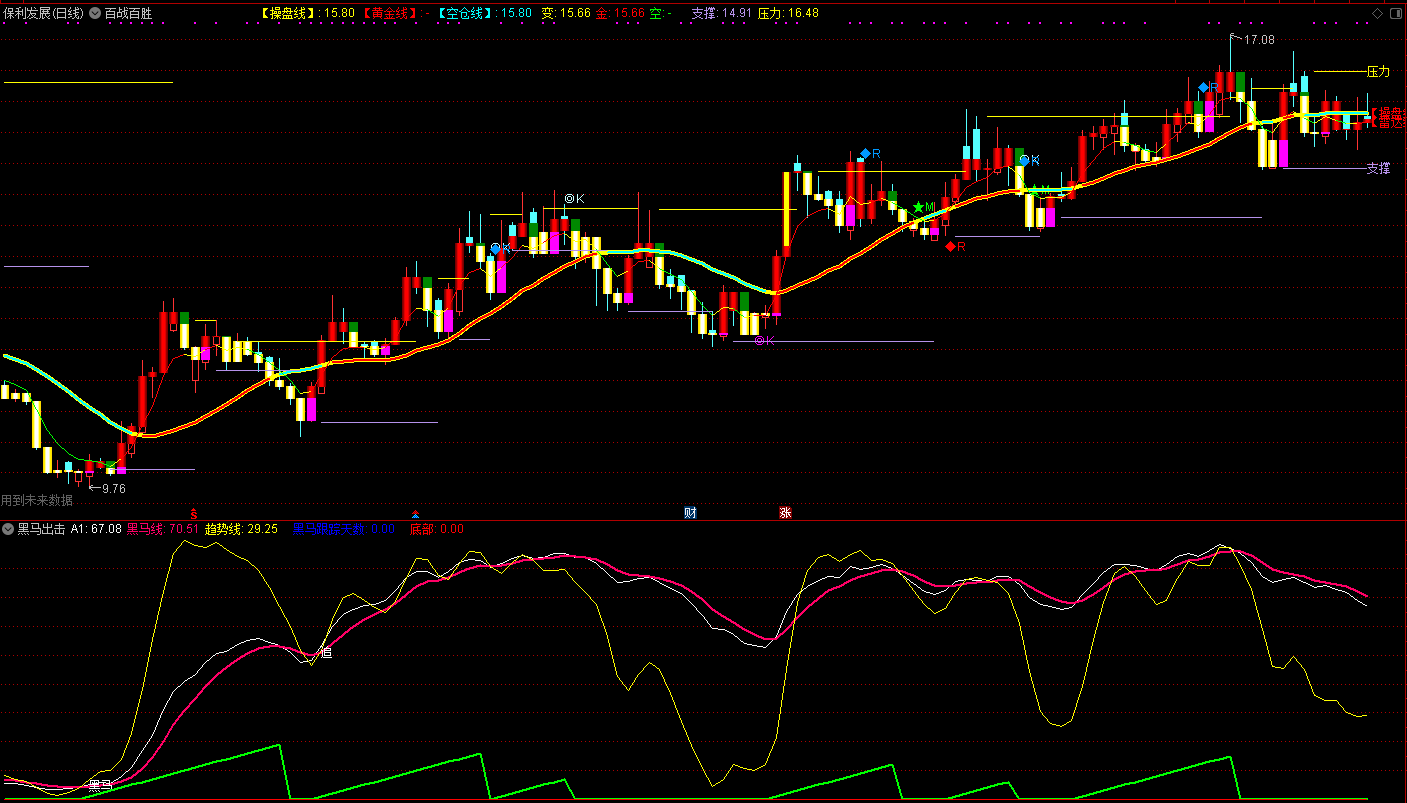Click the 黑马出击 indicator title
1407x803 pixels.
(x=41, y=529)
